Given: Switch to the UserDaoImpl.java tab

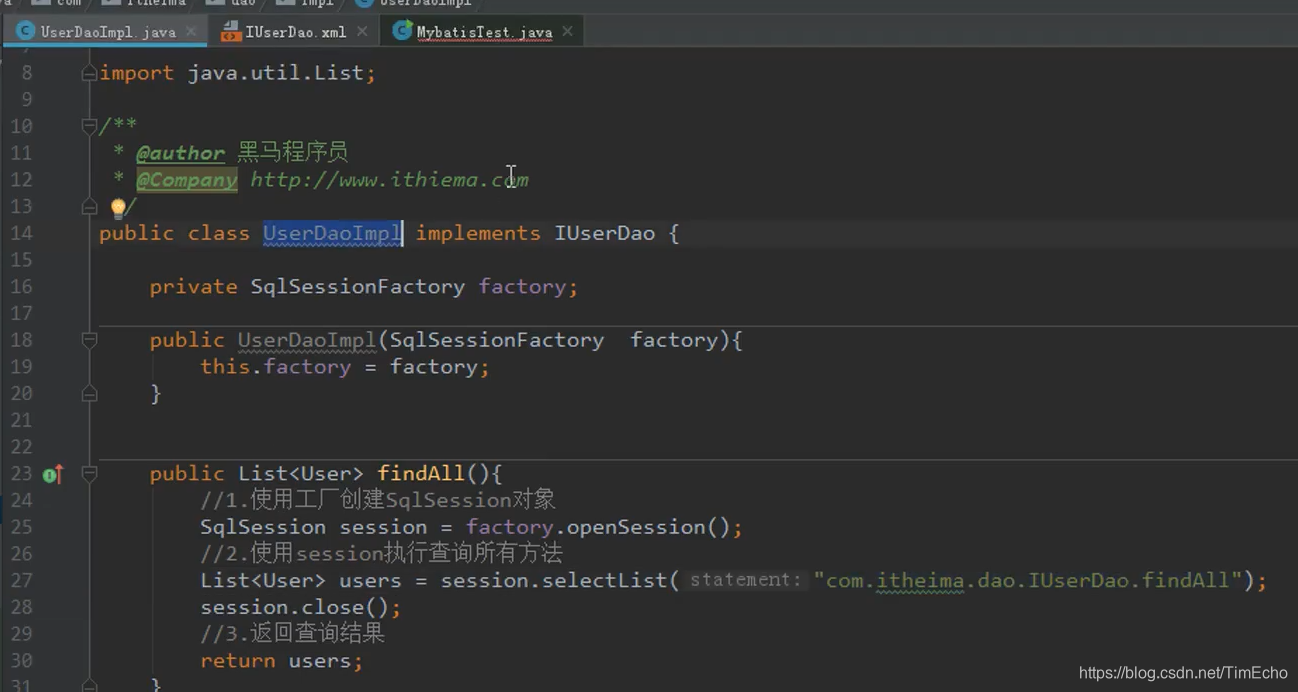Looking at the screenshot, I should [x=108, y=32].
